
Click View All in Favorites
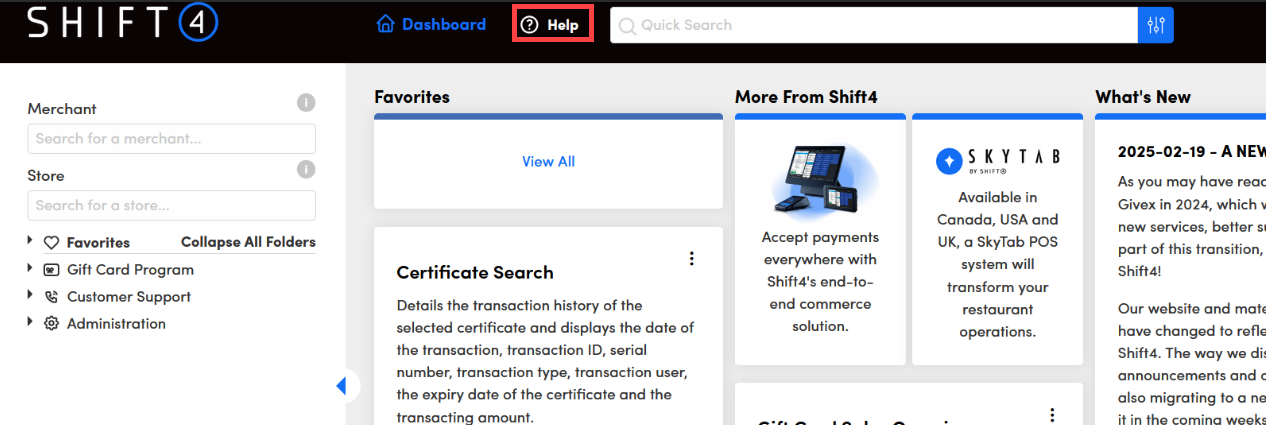coord(548,161)
